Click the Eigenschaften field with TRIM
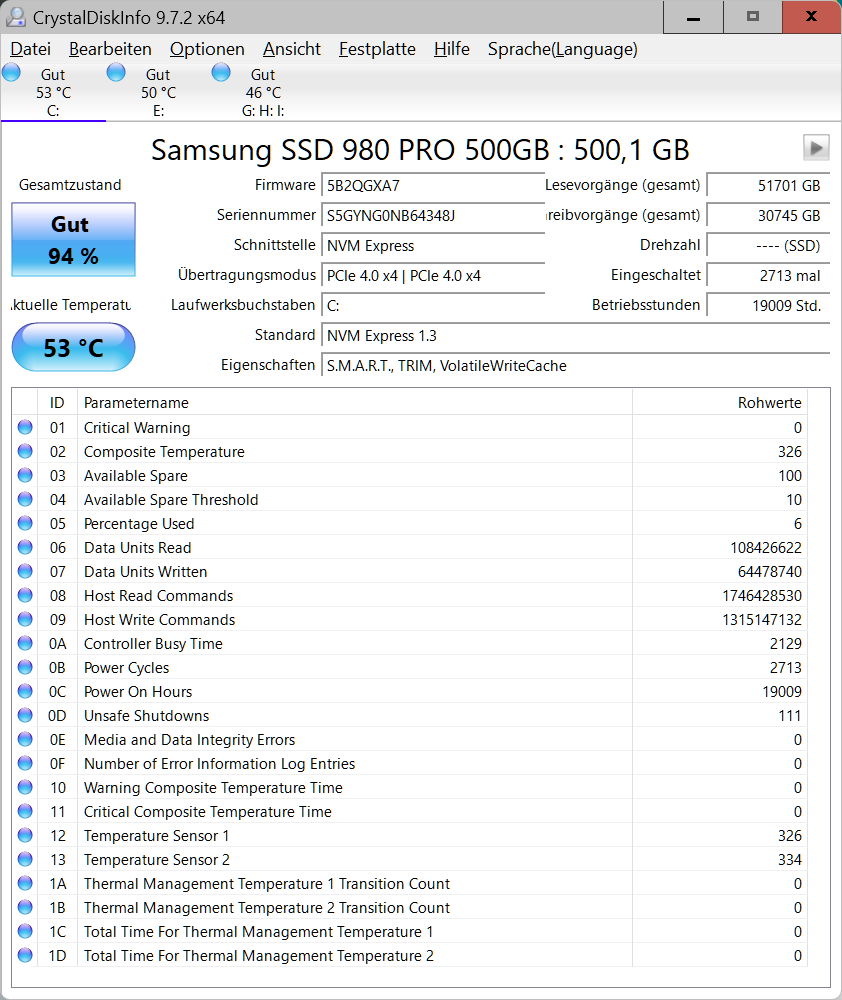 tap(575, 365)
